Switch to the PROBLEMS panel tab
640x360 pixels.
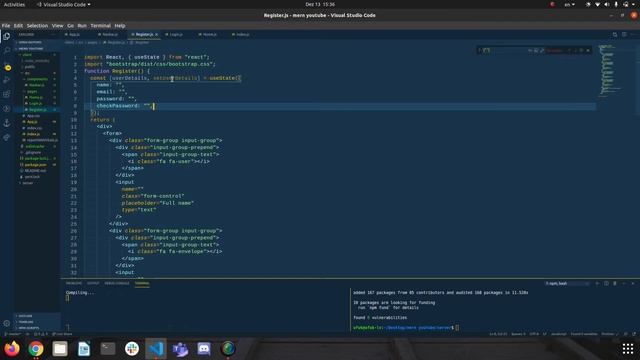pyautogui.click(x=74, y=283)
